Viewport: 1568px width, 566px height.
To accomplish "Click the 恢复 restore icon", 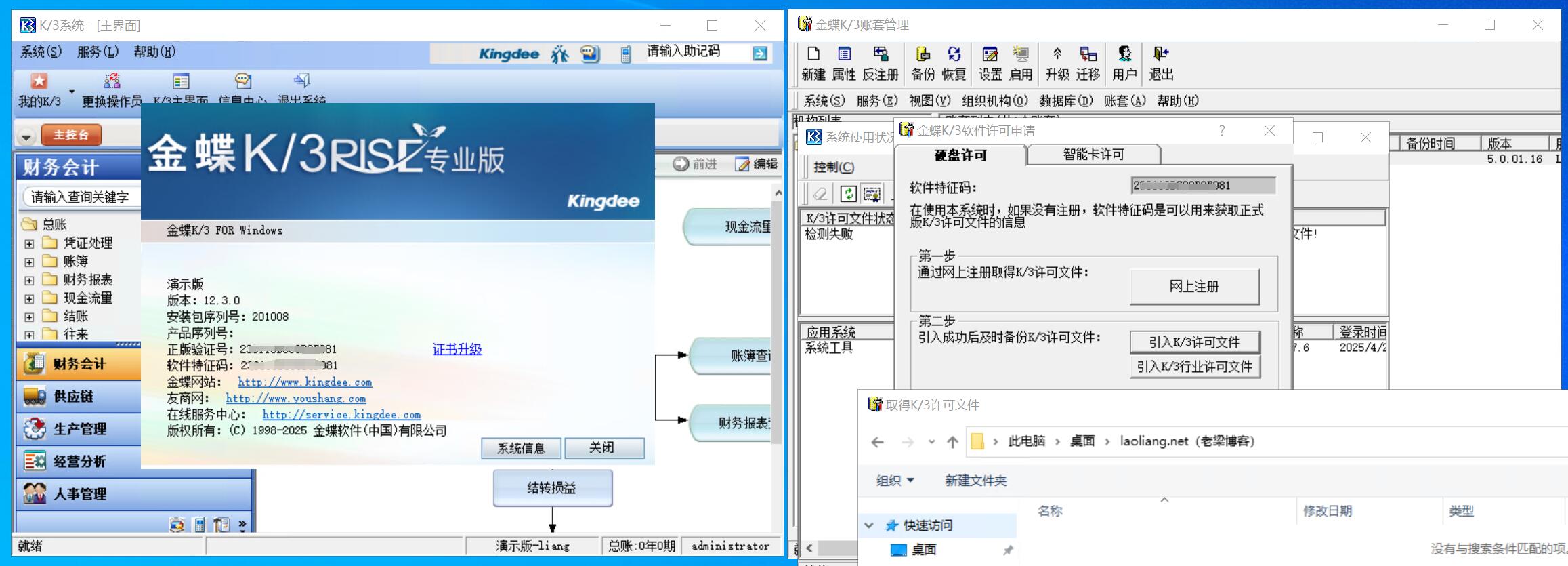I will (954, 54).
